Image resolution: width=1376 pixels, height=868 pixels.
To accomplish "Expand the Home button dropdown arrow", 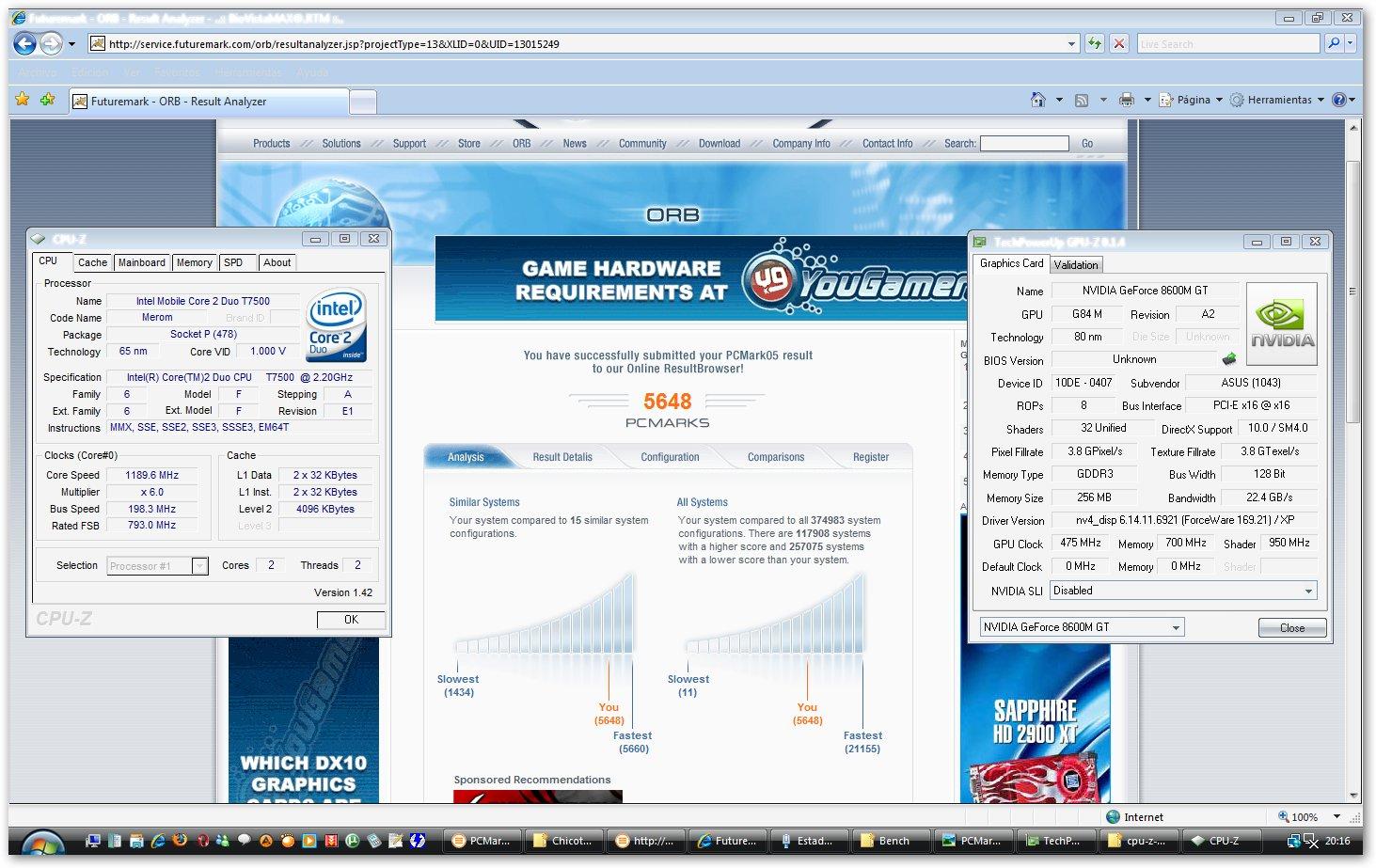I will click(1059, 100).
